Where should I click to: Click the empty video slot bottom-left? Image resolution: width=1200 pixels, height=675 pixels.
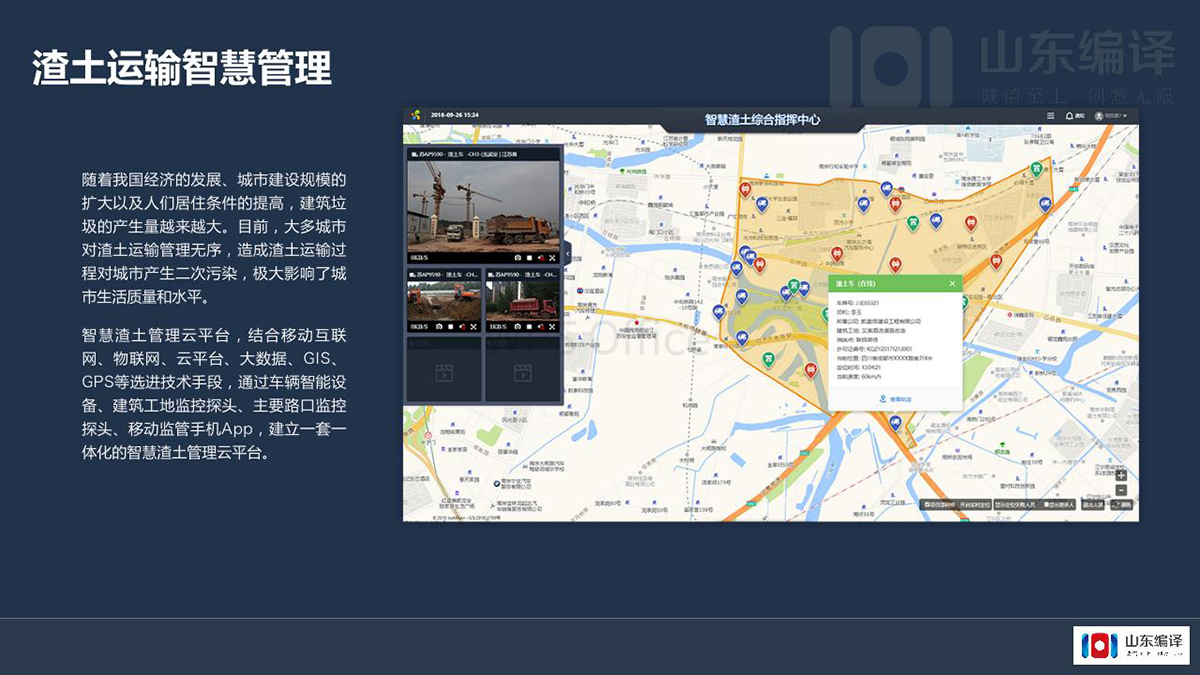[444, 369]
